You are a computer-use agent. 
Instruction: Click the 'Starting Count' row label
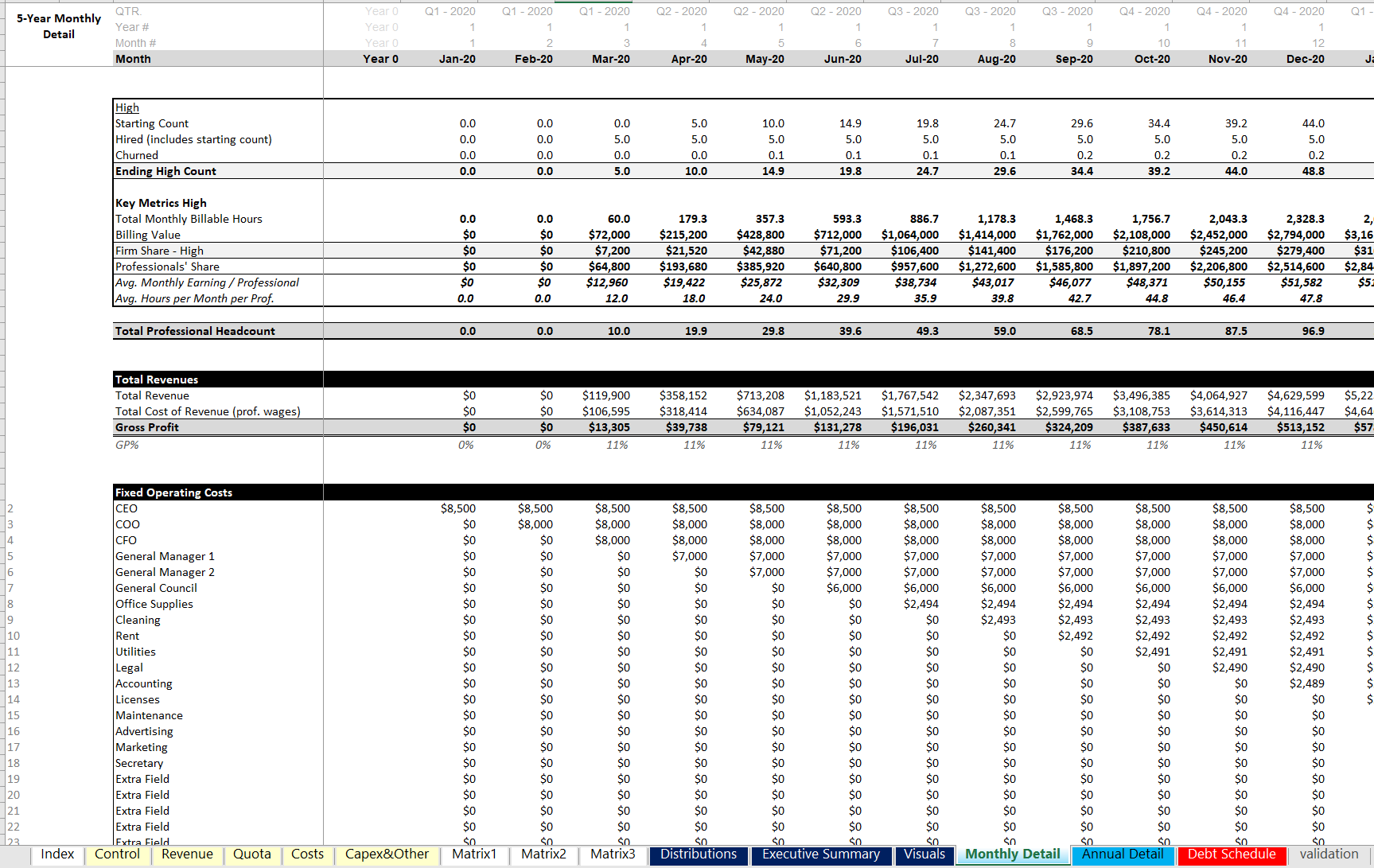(152, 123)
